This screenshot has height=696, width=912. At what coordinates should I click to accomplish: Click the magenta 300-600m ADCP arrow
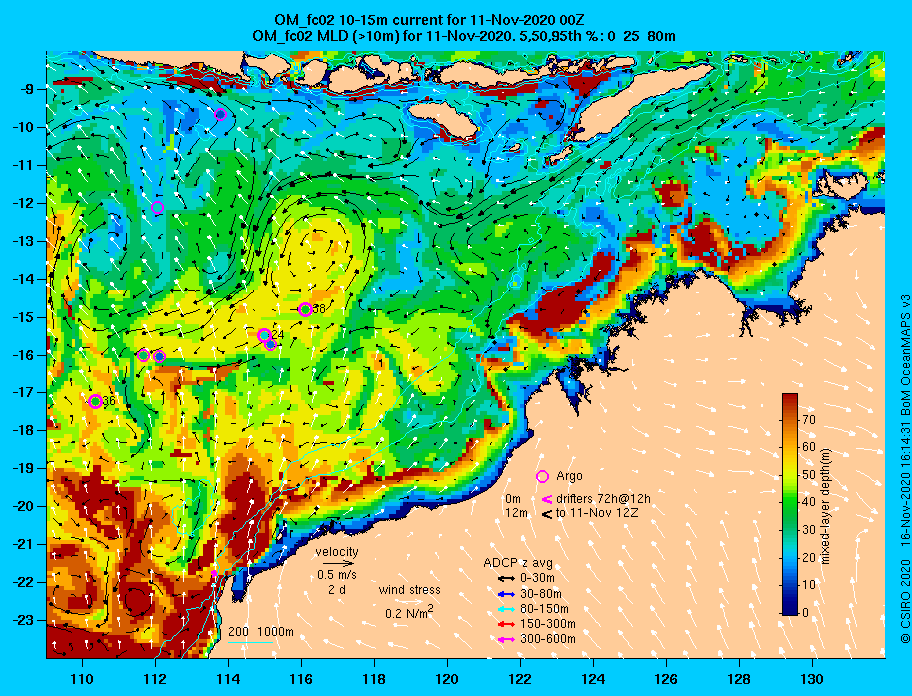tap(507, 640)
